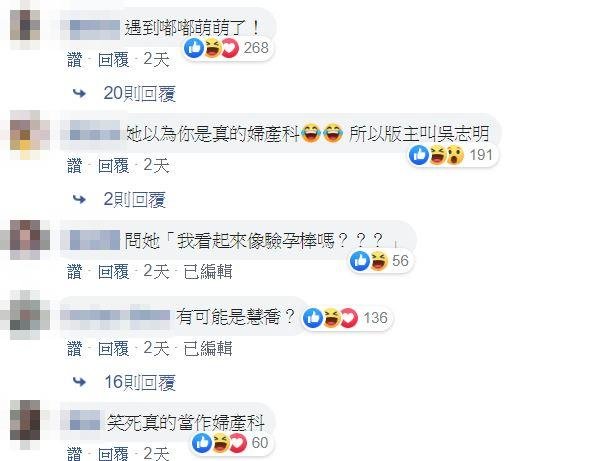Click the heart reaction icon beside 60
This screenshot has height=461, width=595.
click(238, 443)
